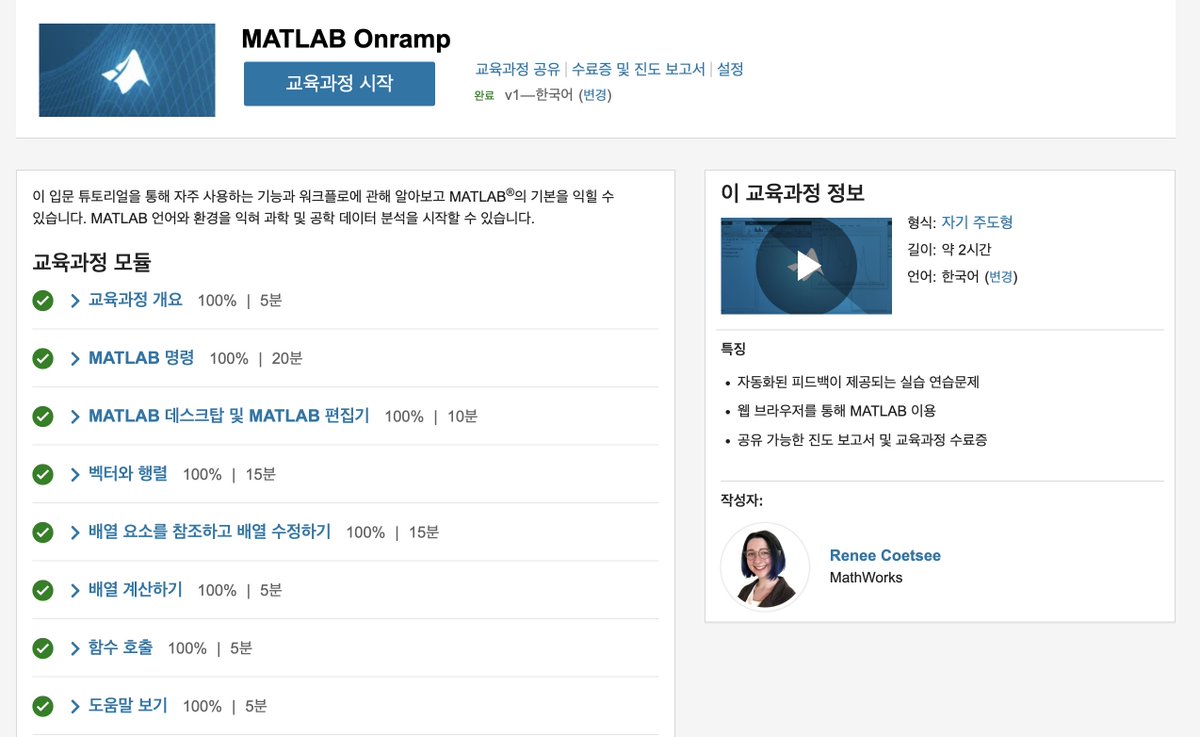The image size is (1200, 737).
Task: Click the checkmark beside 도움말 보기
Action: pos(43,705)
